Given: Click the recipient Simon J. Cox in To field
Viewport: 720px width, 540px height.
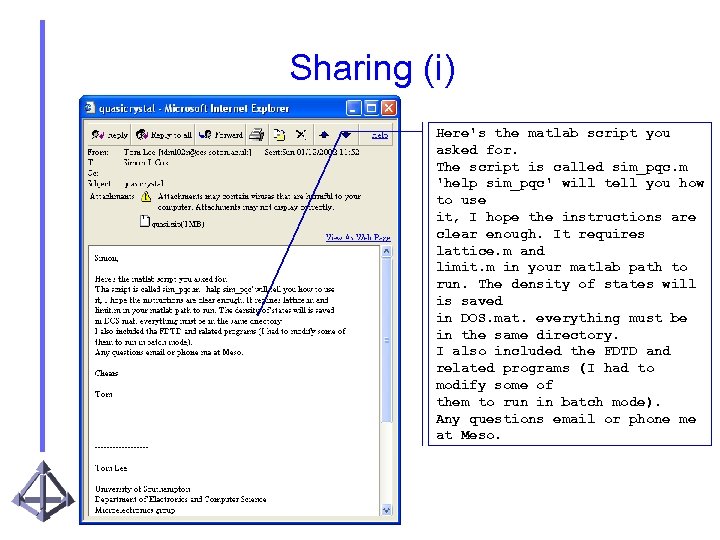Looking at the screenshot, I should [146, 163].
